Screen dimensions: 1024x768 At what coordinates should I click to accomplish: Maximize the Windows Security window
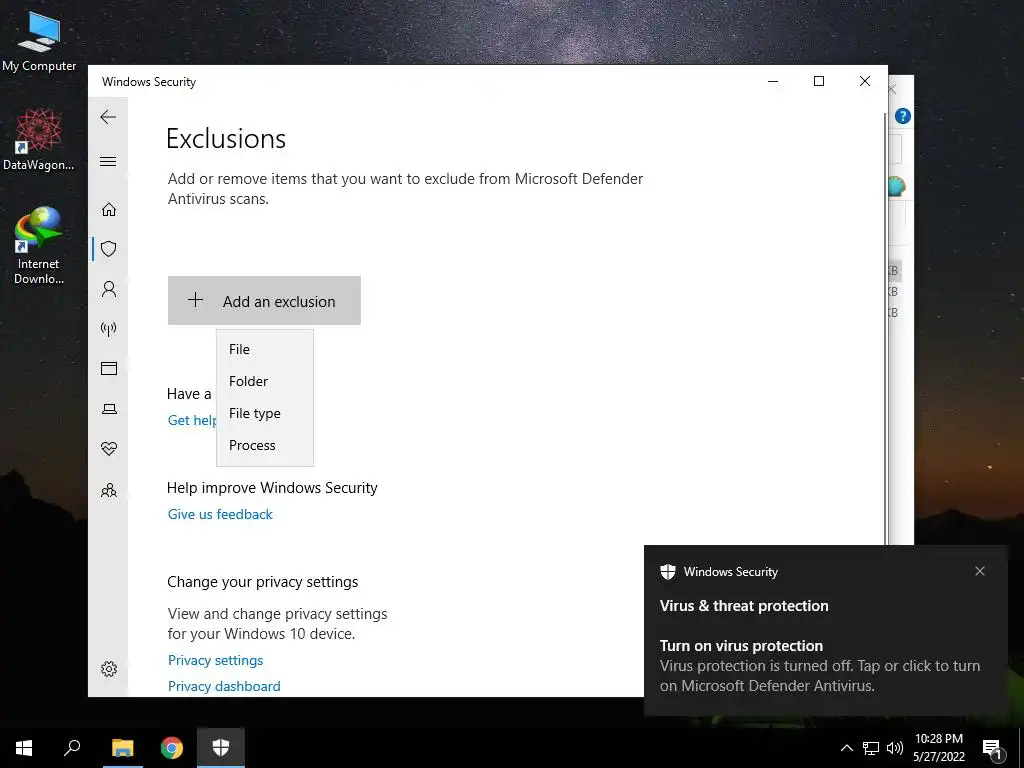(819, 81)
